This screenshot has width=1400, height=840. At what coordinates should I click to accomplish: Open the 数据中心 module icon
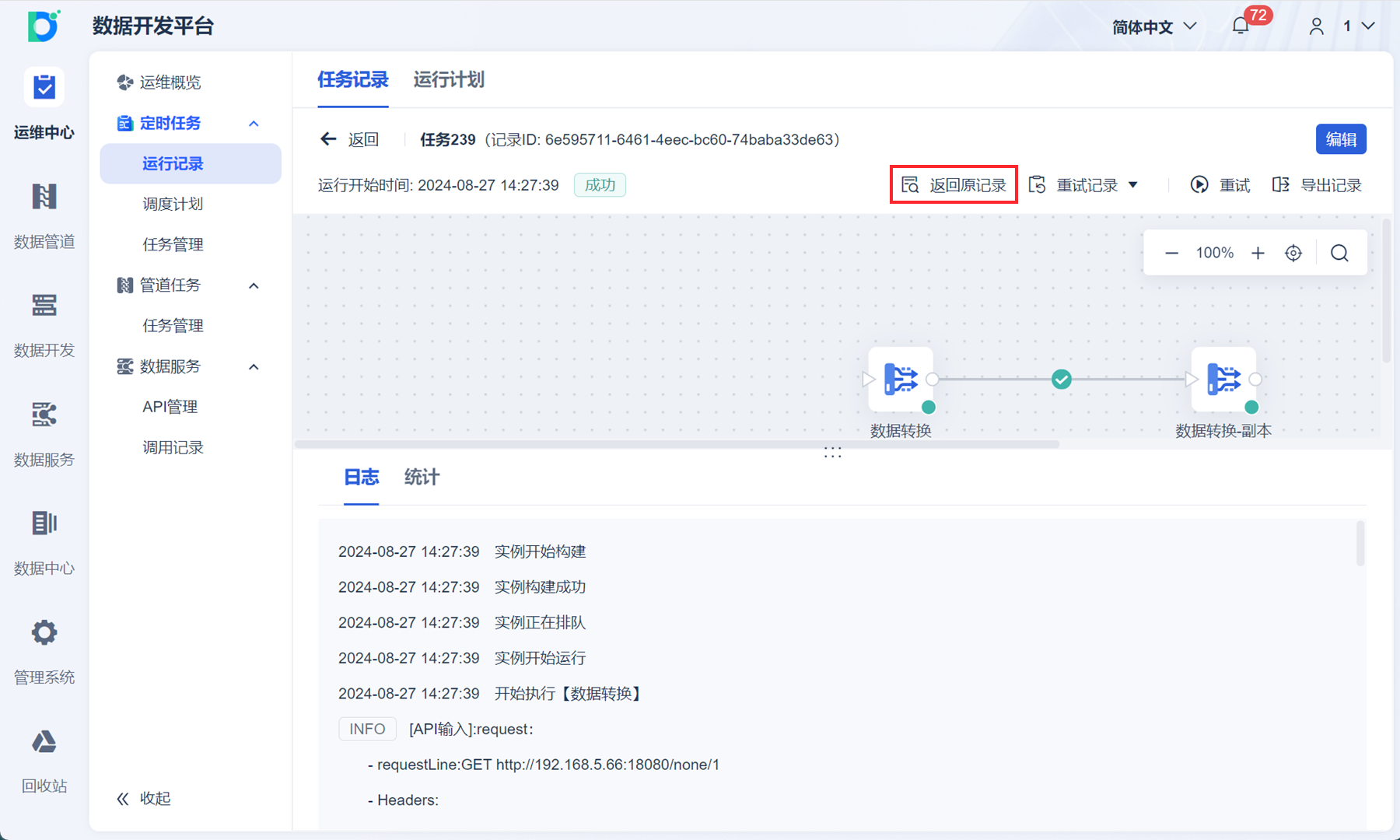point(44,523)
